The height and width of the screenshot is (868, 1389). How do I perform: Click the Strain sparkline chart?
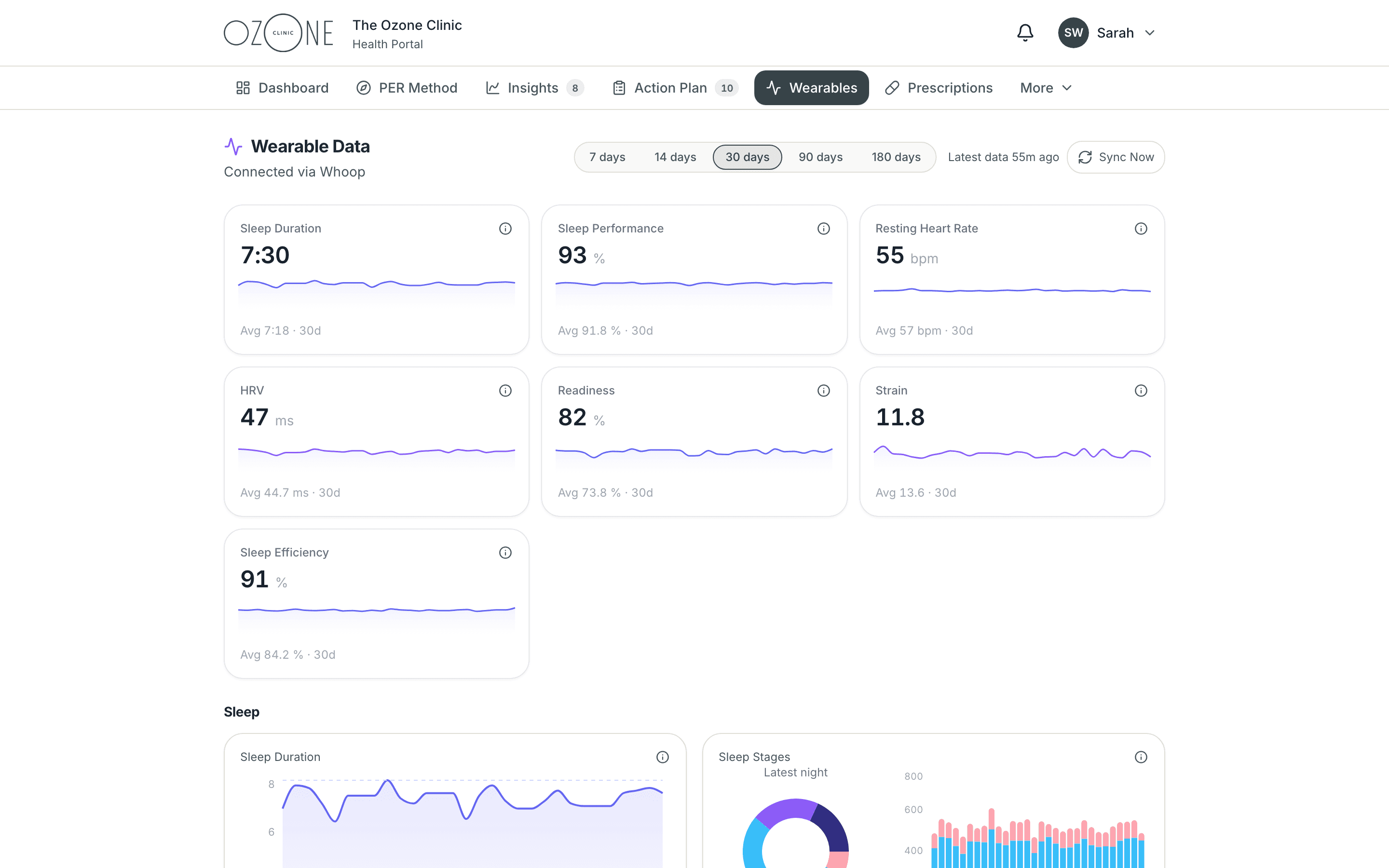[1012, 458]
